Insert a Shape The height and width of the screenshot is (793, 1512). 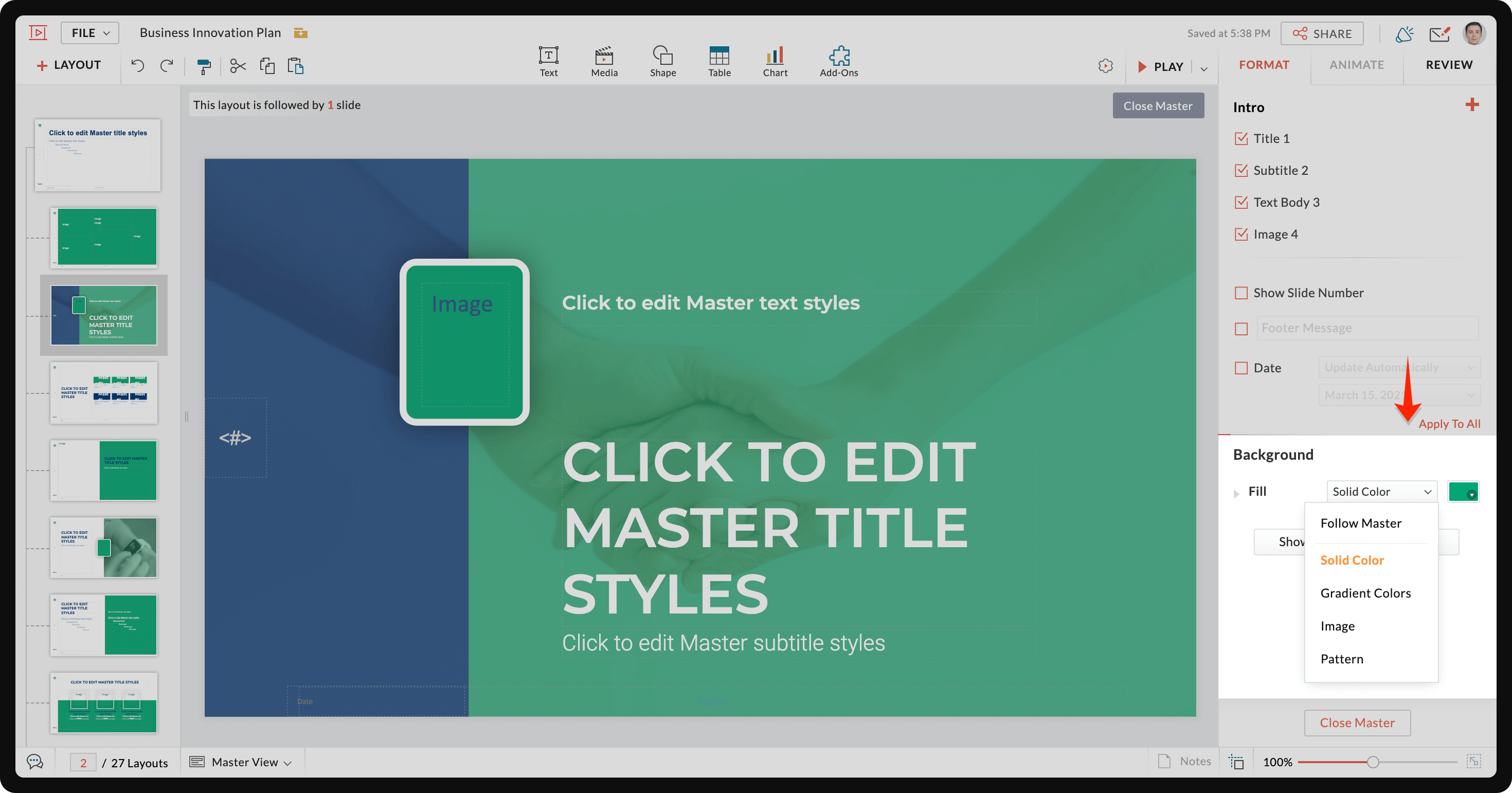(x=663, y=61)
